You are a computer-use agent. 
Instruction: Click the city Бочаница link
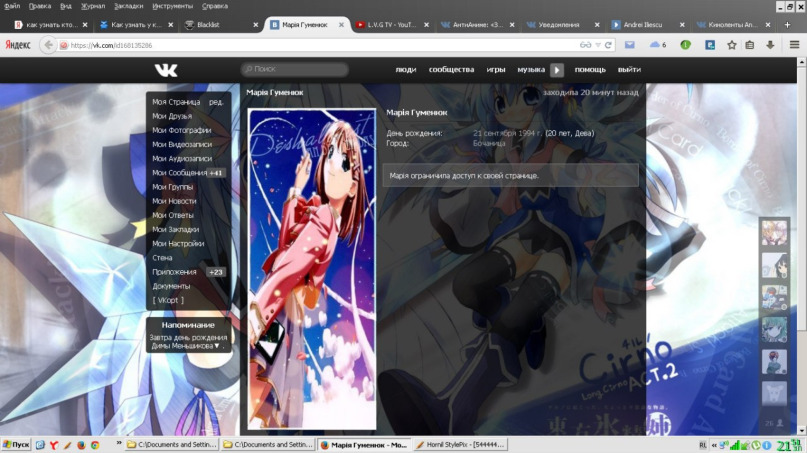(489, 144)
